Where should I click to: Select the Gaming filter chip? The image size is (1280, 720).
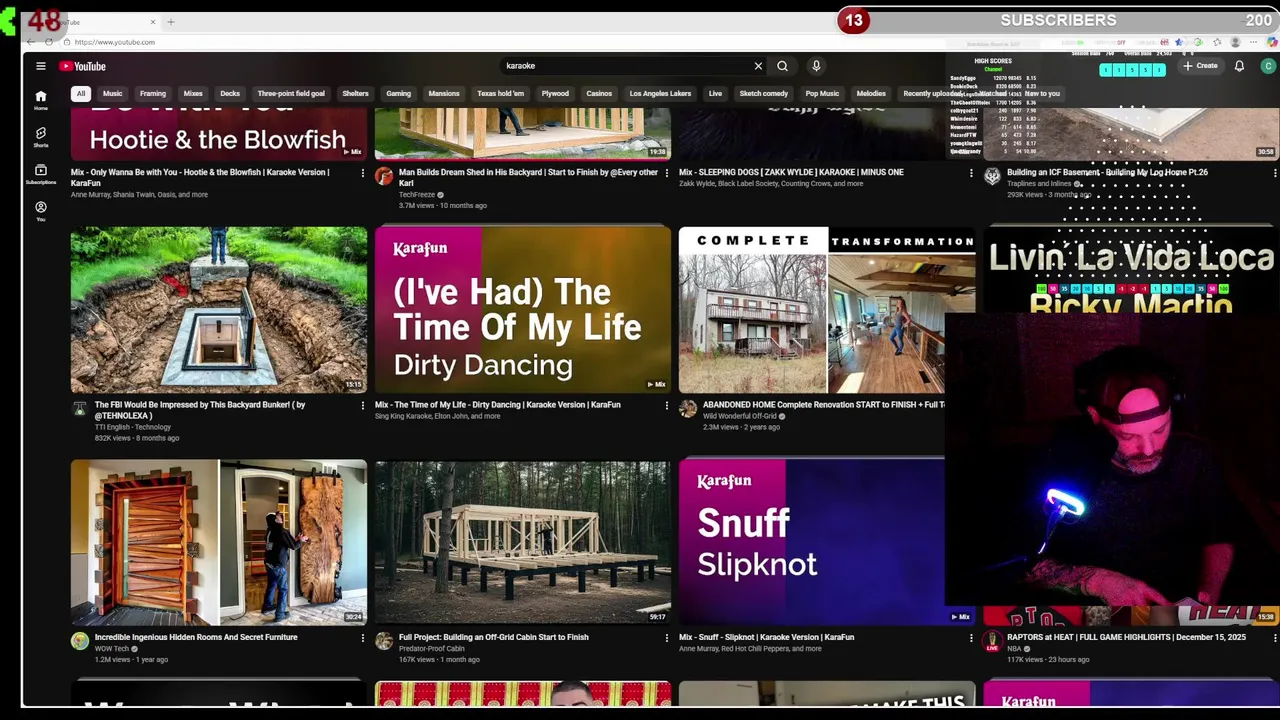tap(398, 94)
